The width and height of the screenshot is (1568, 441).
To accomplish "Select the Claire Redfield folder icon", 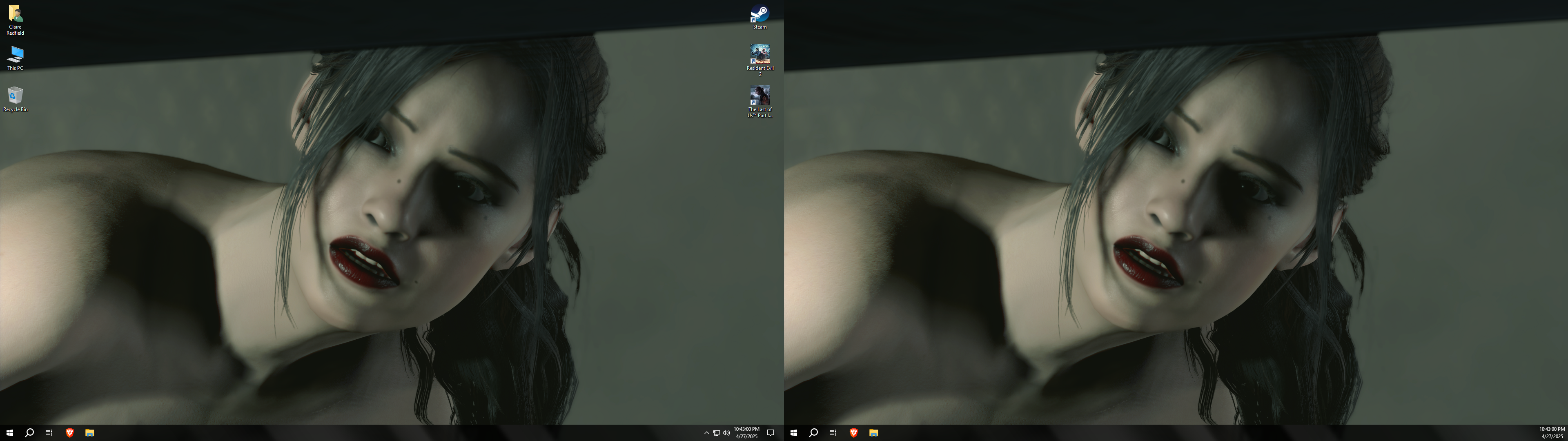I will pyautogui.click(x=15, y=20).
